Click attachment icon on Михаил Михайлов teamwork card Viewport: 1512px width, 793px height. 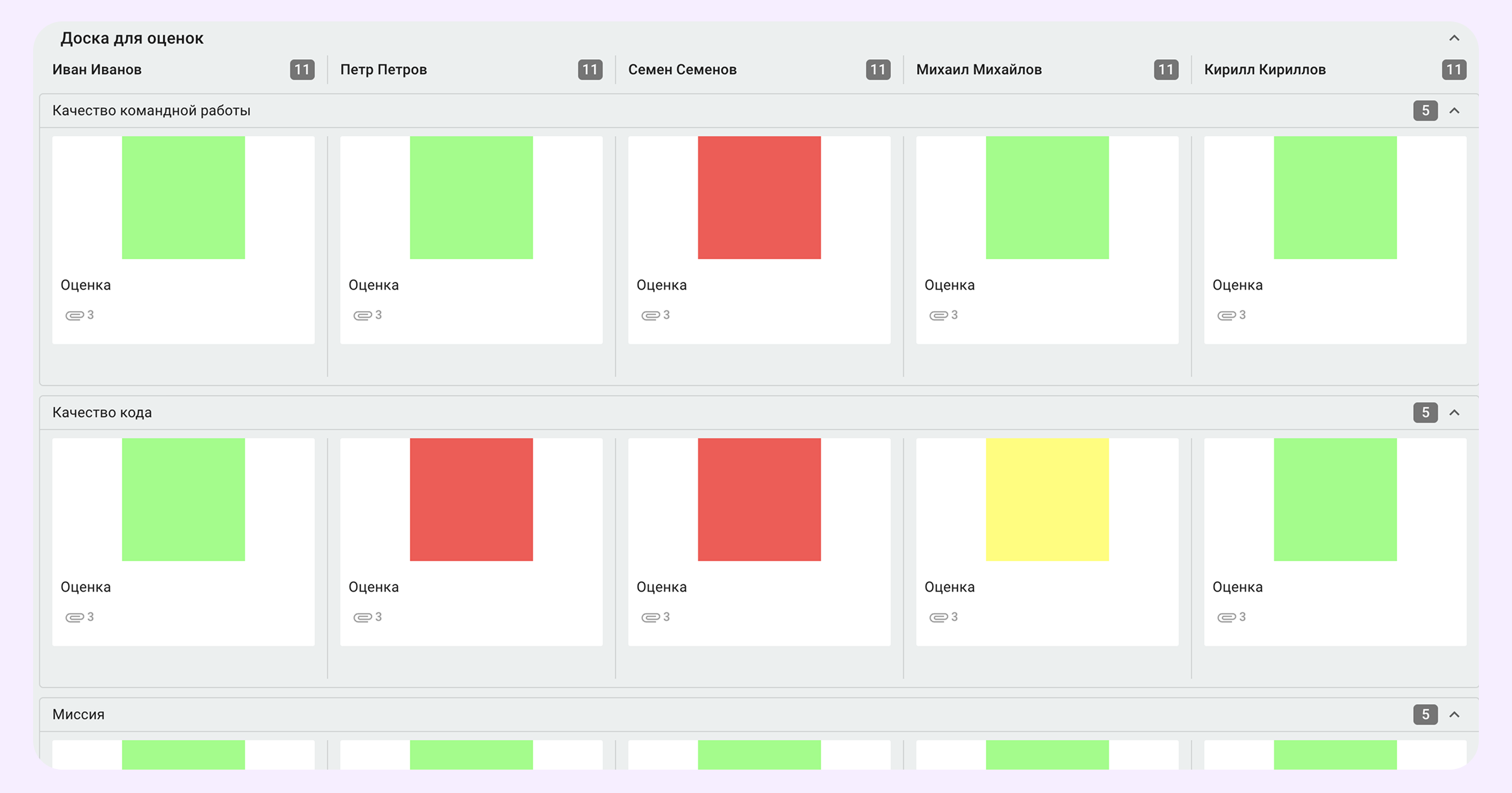point(938,316)
